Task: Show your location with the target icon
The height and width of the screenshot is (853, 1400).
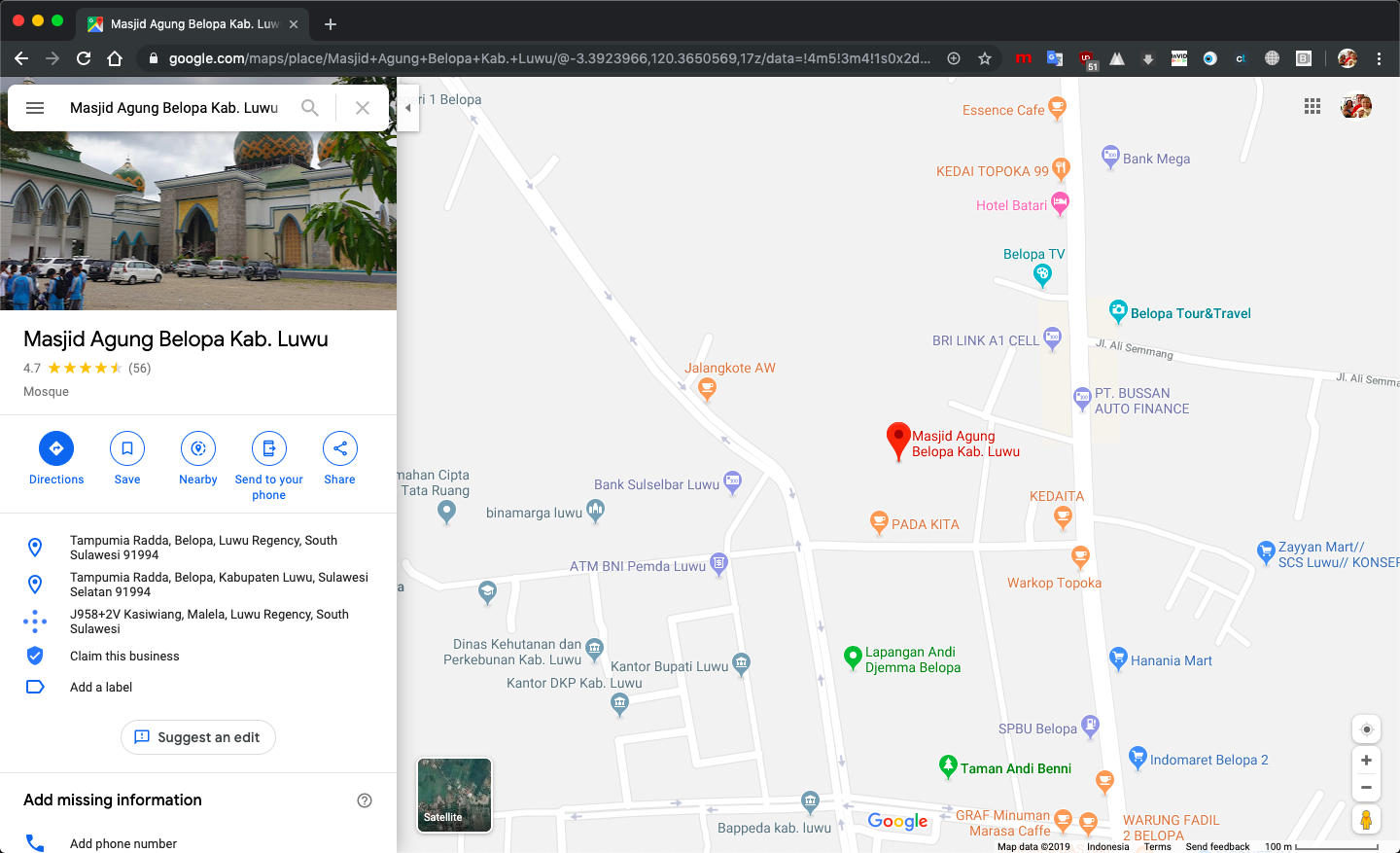Action: coord(1366,729)
